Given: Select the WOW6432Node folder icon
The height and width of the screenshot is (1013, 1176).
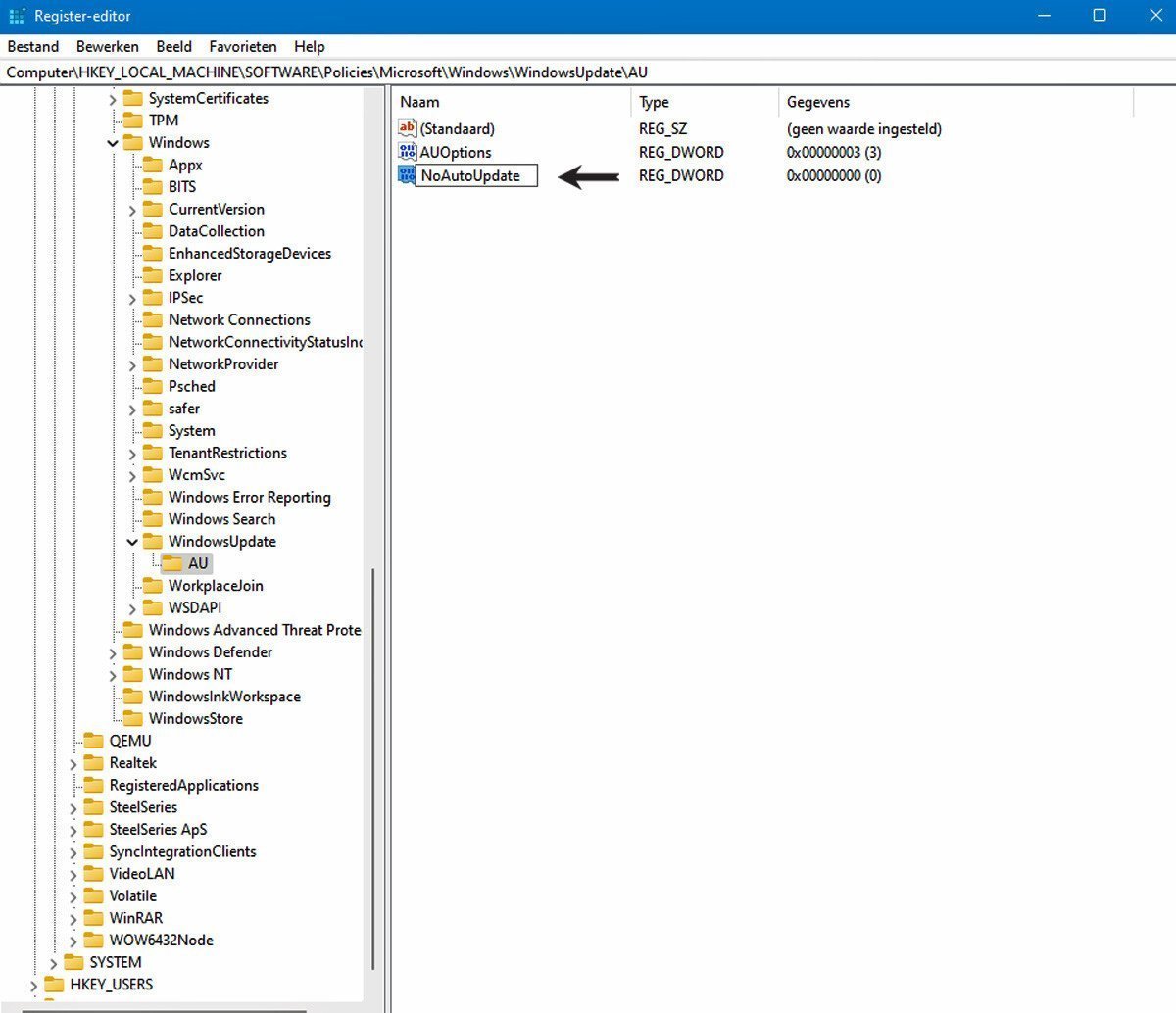Looking at the screenshot, I should [93, 941].
